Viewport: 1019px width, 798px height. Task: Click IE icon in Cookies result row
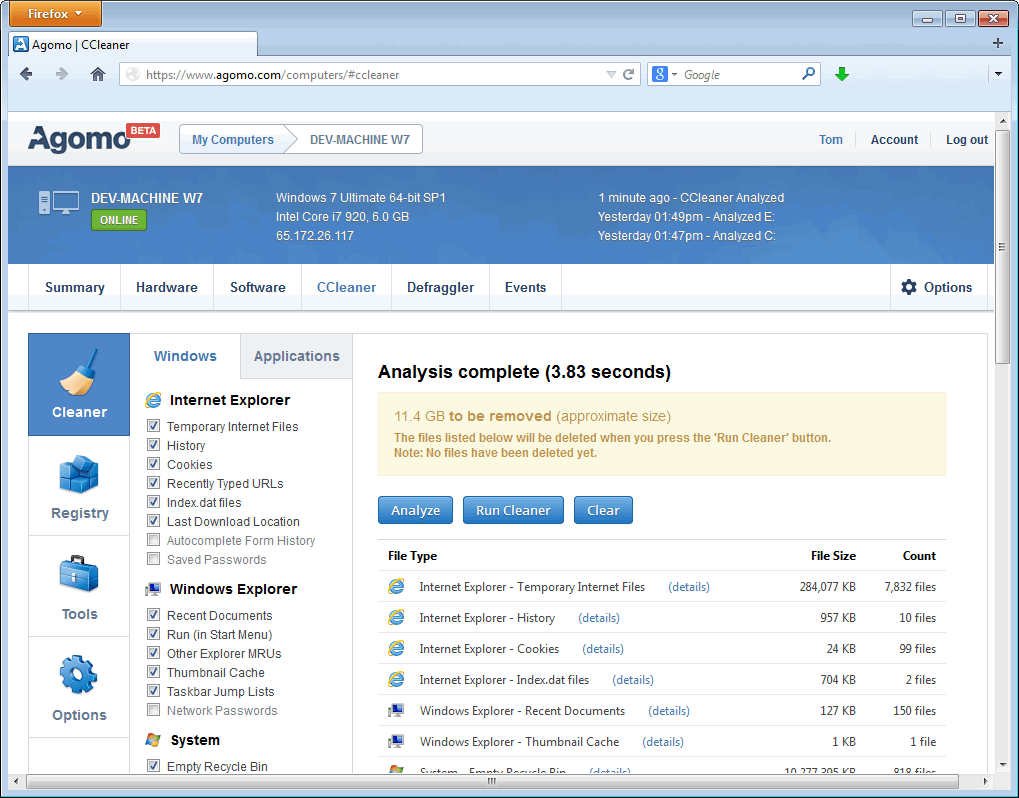click(396, 649)
